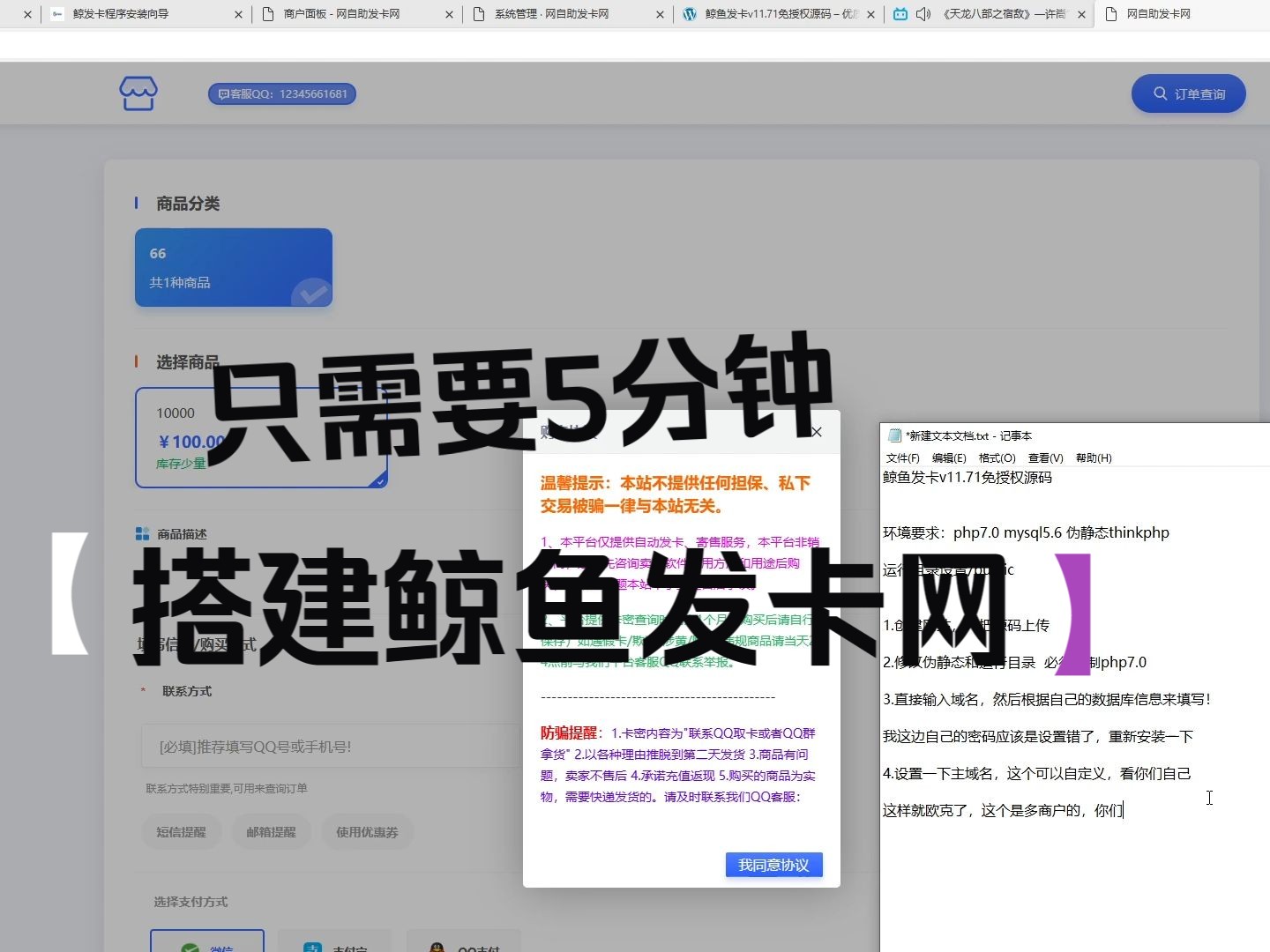
Task: Switch to 鲸鱼发卡v11.71免授权源码 browser tab
Action: pyautogui.click(x=781, y=14)
